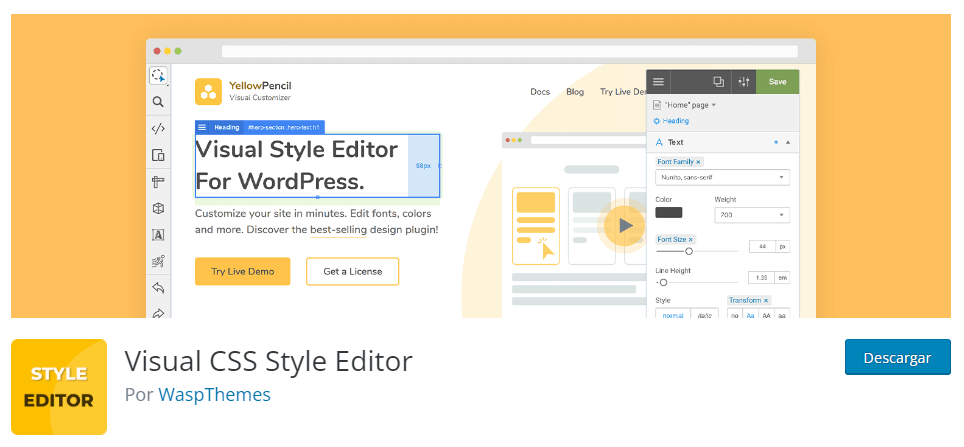Select the element selector cursor tool
Viewport: 964px width, 447px height.
point(158,76)
